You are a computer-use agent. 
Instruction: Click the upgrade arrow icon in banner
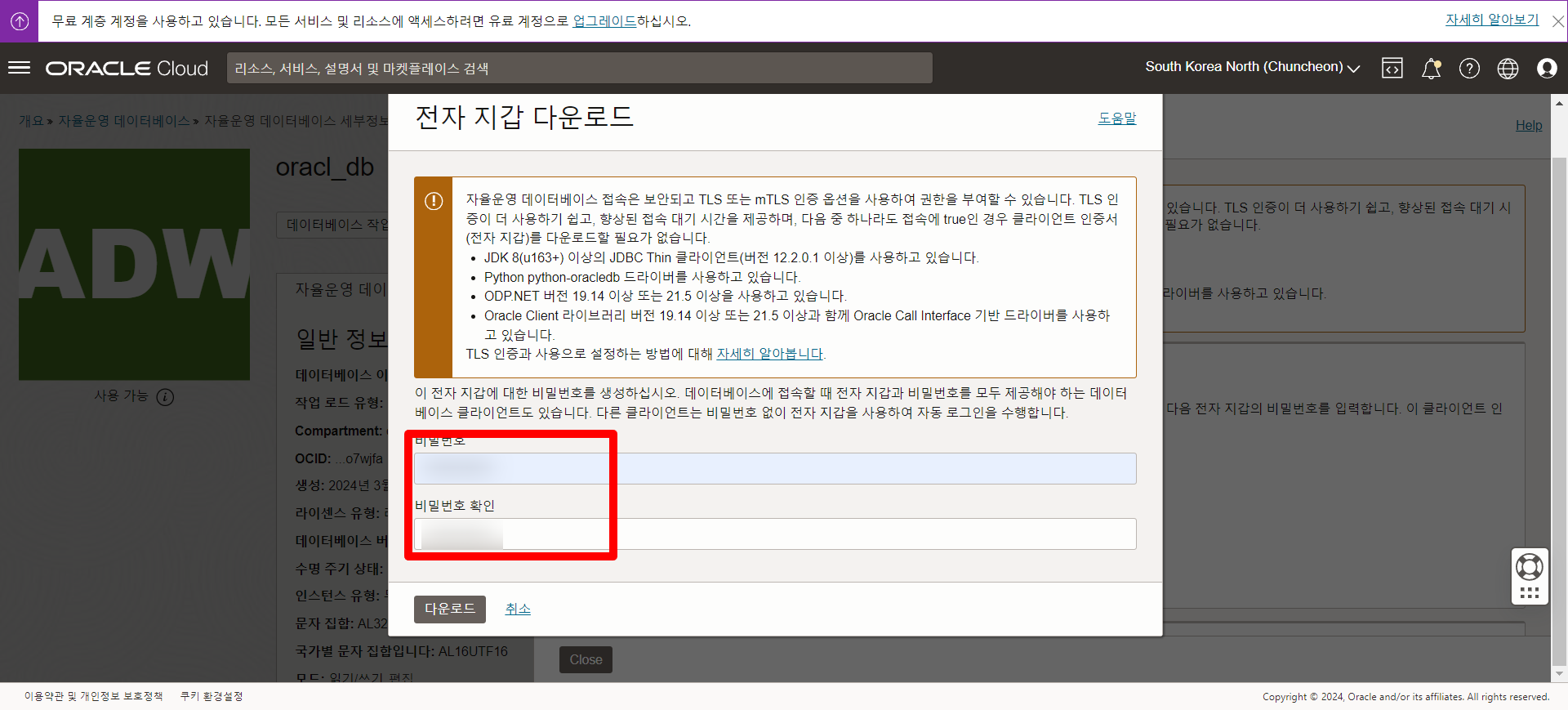[x=20, y=21]
